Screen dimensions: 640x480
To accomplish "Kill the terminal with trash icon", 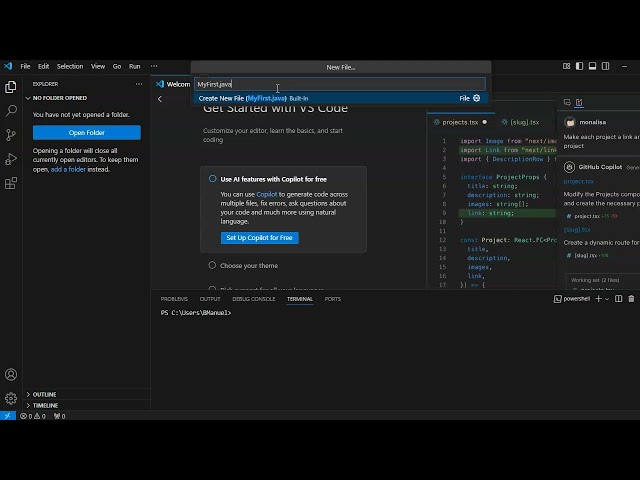I will pyautogui.click(x=631, y=299).
